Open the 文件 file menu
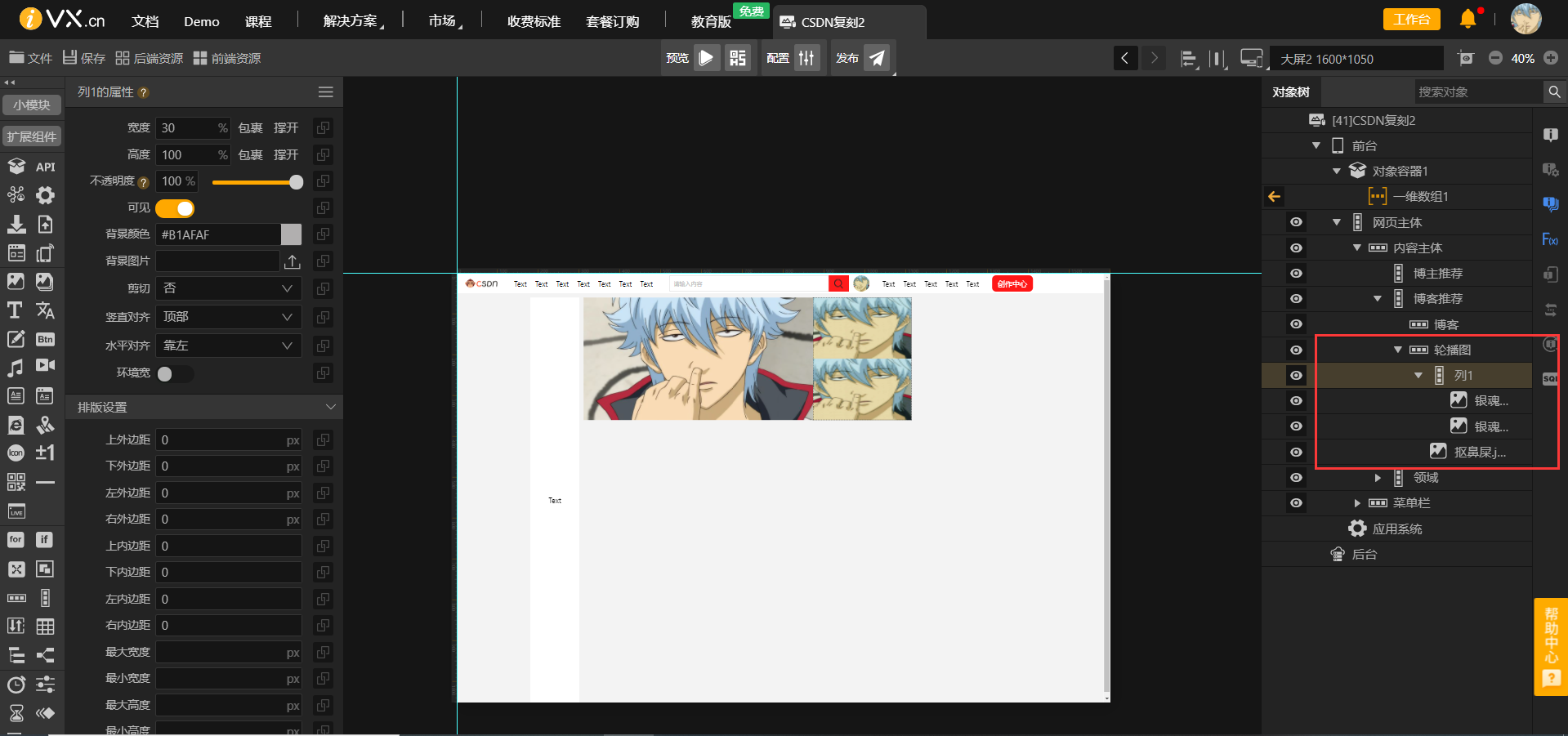Image resolution: width=1568 pixels, height=736 pixels. coord(30,58)
